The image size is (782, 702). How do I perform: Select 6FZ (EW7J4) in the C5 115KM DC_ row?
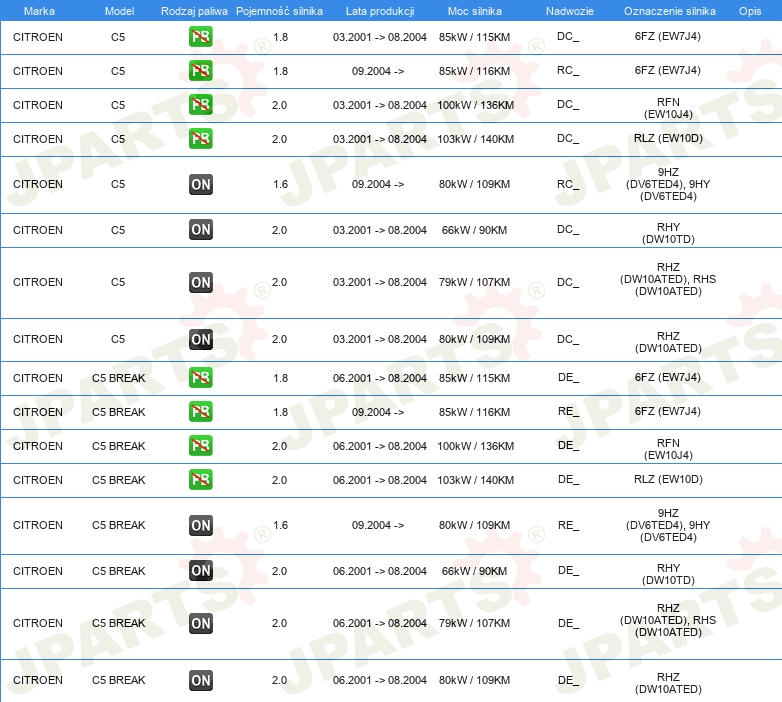(x=668, y=36)
